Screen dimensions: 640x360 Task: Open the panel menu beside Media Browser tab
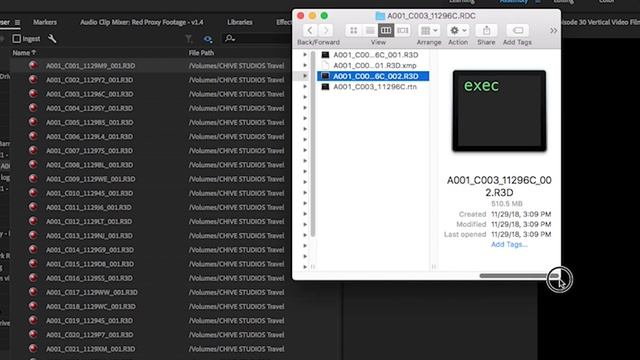click(18, 22)
